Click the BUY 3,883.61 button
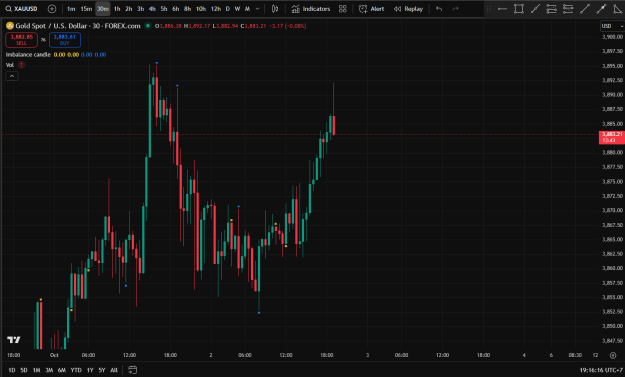The height and width of the screenshot is (377, 625). 65,40
